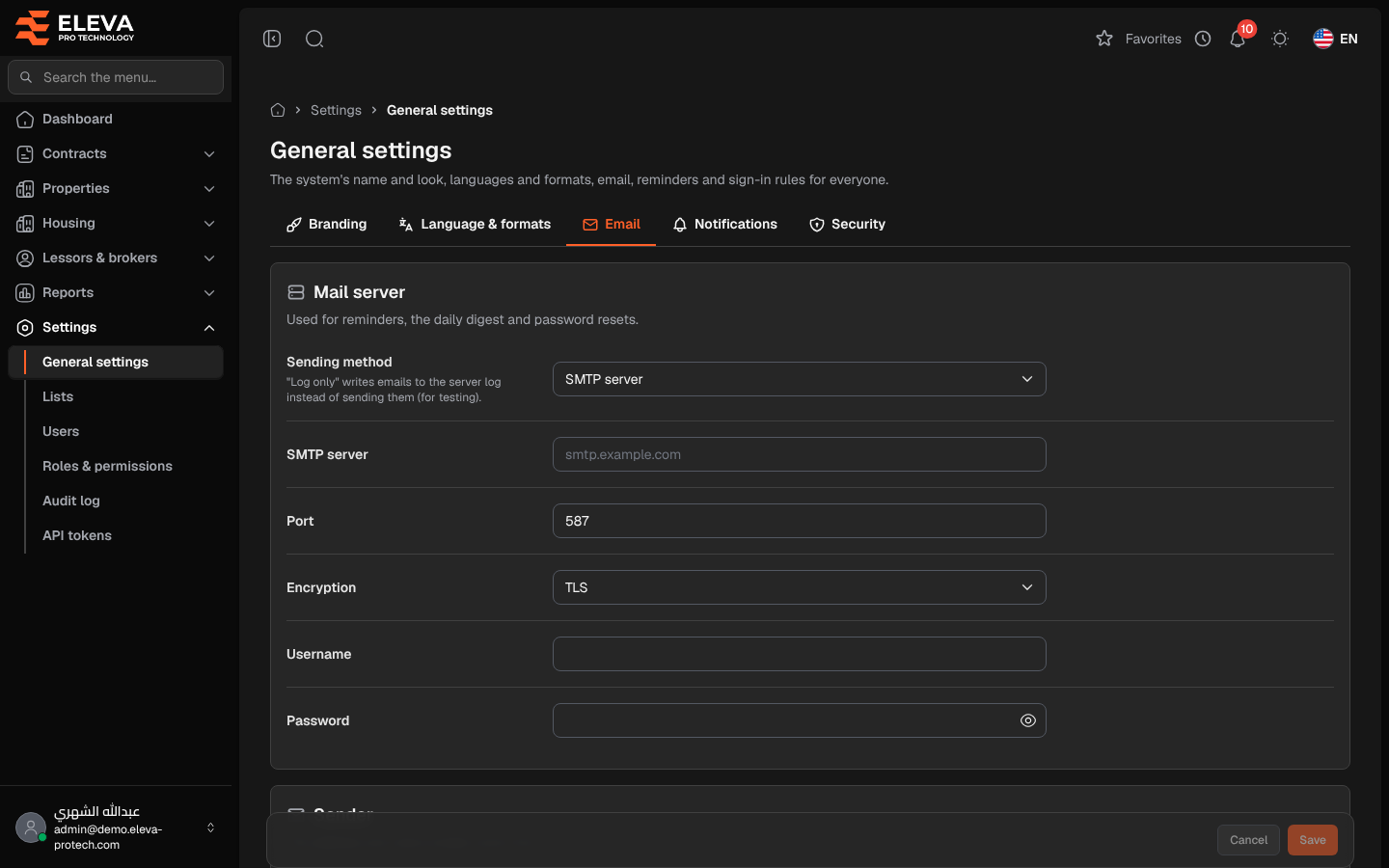Focus the Username input field
The width and height of the screenshot is (1389, 868).
[799, 654]
